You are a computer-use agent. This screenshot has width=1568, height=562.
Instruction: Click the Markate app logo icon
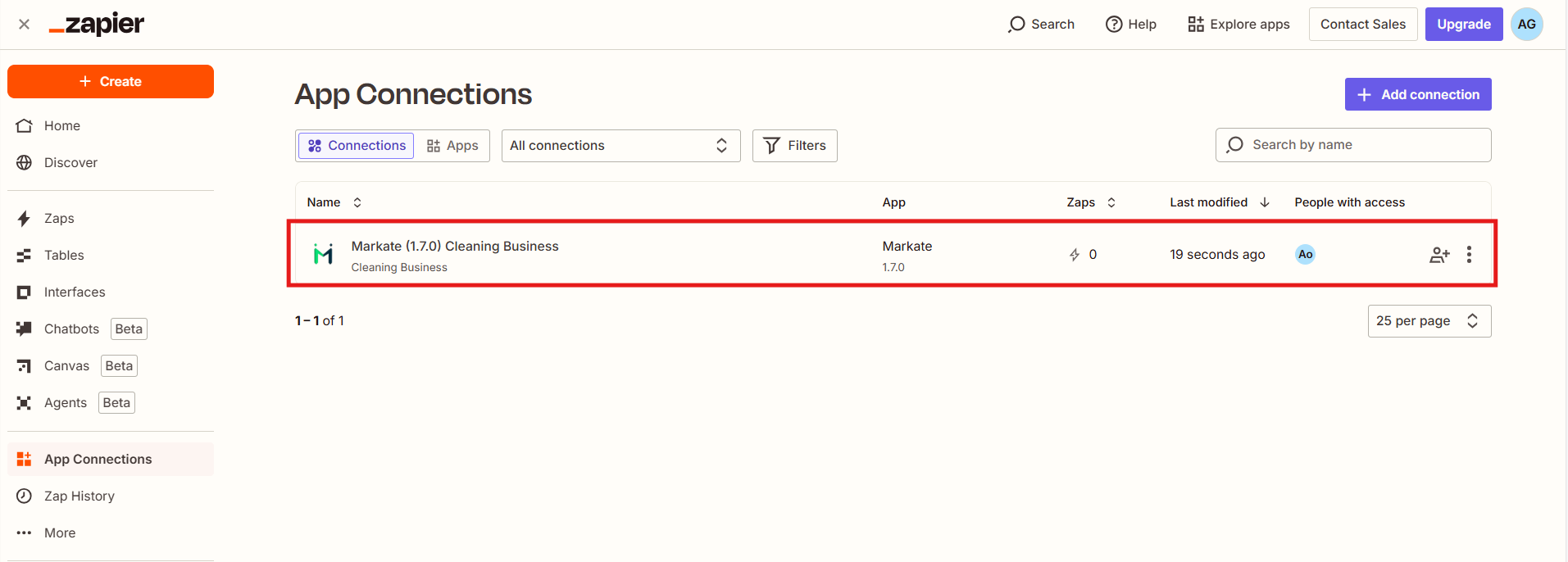click(x=324, y=254)
